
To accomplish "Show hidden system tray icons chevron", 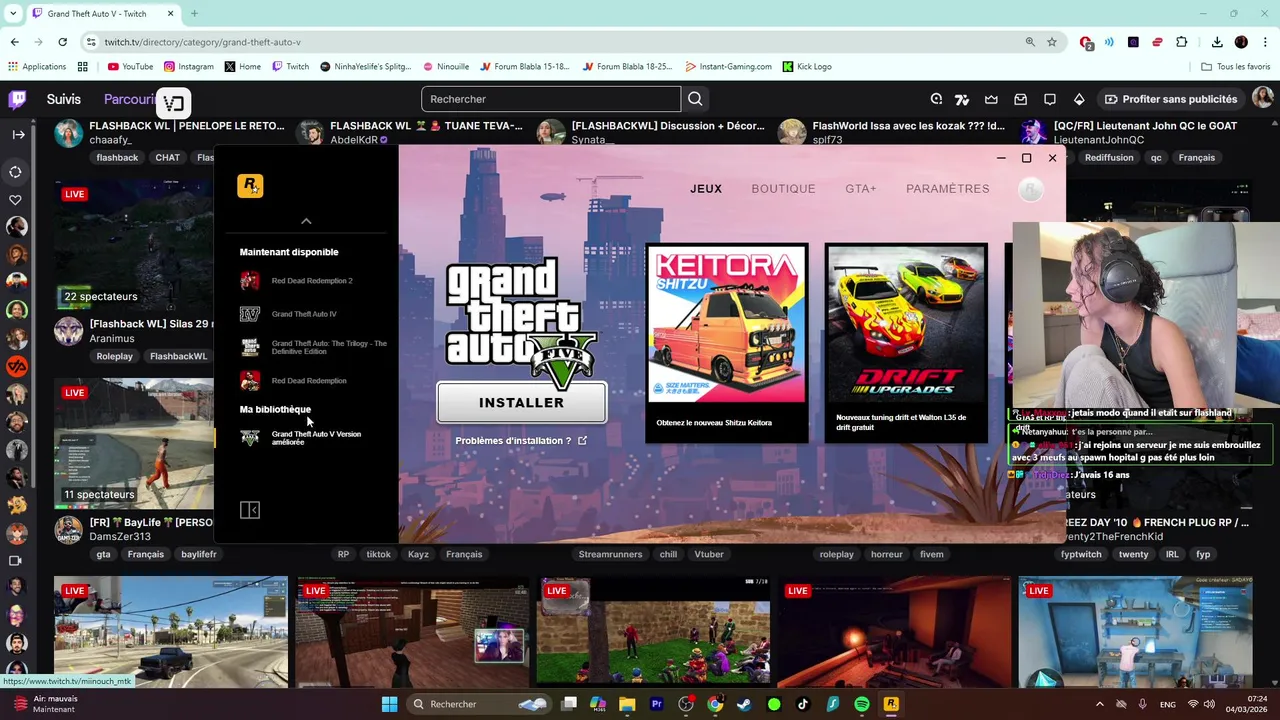I will click(1100, 704).
